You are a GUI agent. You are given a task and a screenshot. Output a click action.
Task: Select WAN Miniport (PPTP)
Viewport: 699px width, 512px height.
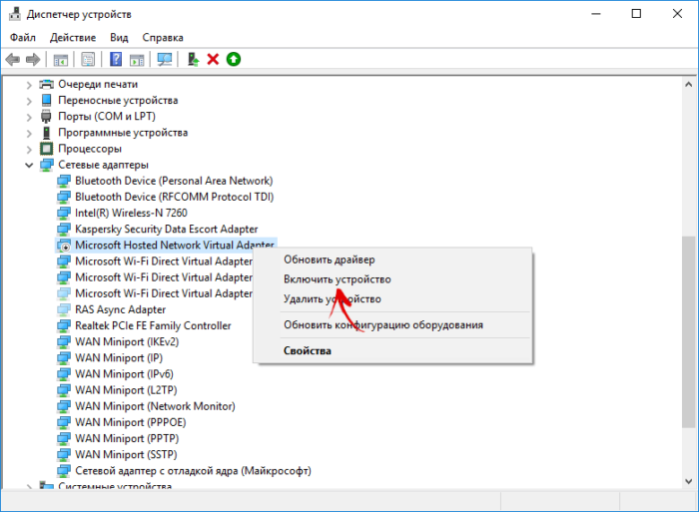pyautogui.click(x=127, y=438)
